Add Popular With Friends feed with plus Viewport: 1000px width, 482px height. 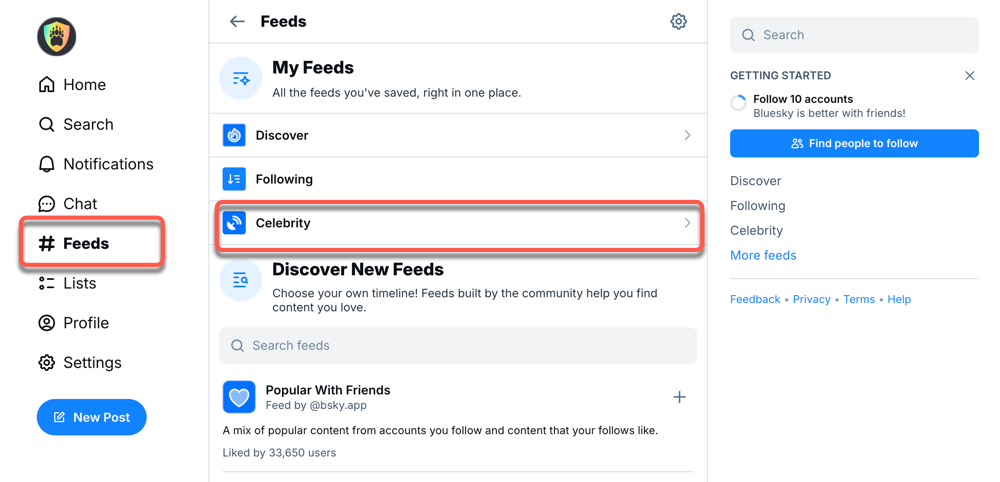pyautogui.click(x=679, y=397)
